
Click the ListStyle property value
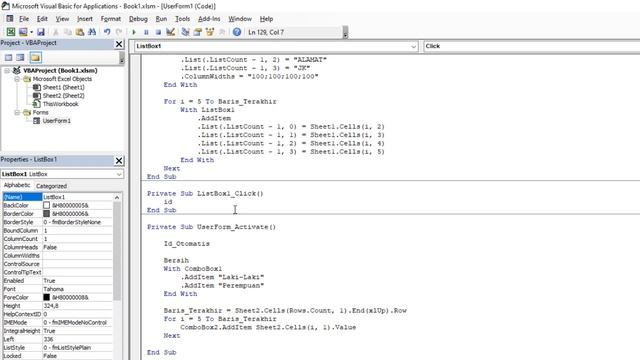[77, 347]
